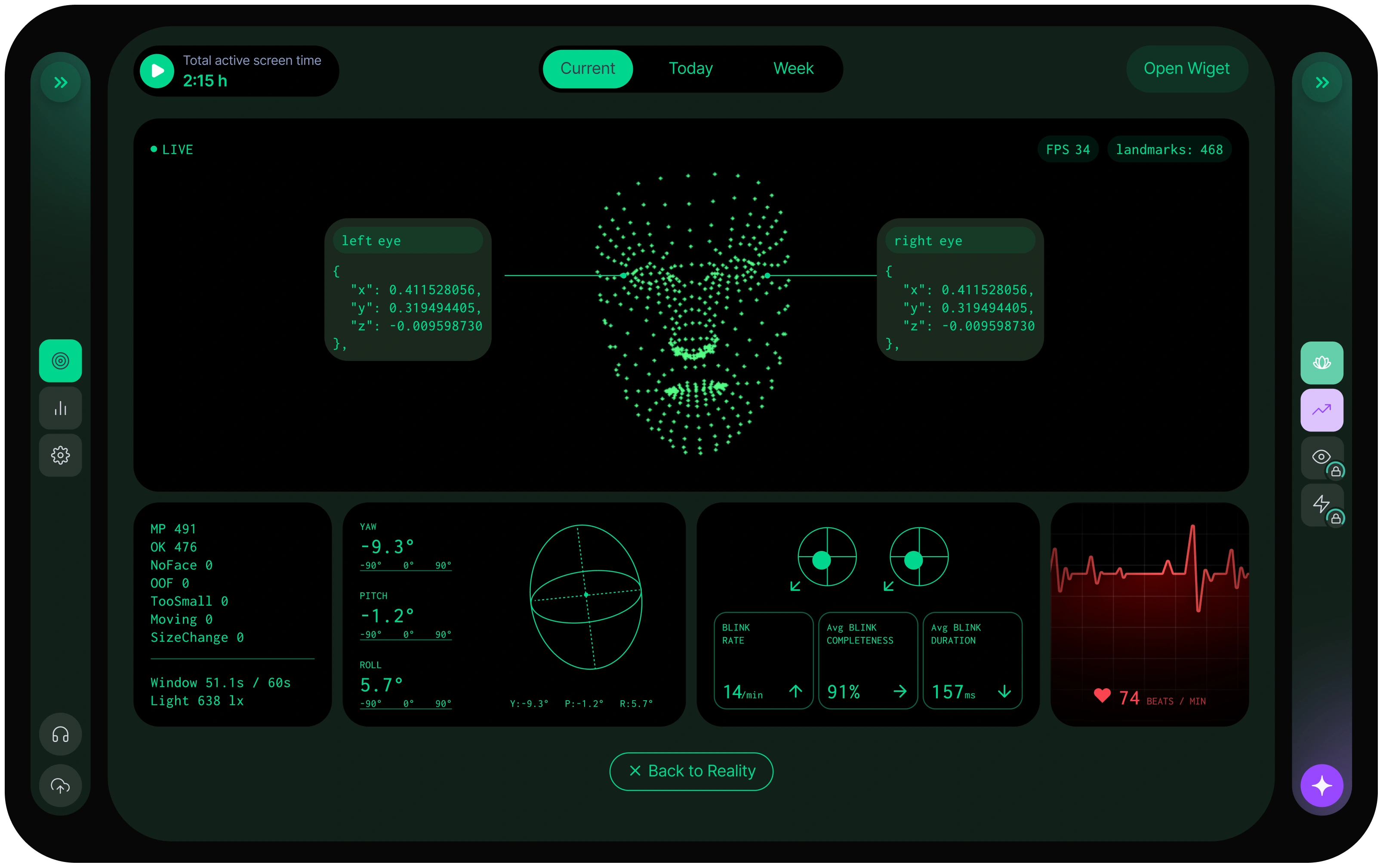This screenshot has height=868, width=1383.
Task: Click the TooSmall 0 stat line
Action: 189,601
